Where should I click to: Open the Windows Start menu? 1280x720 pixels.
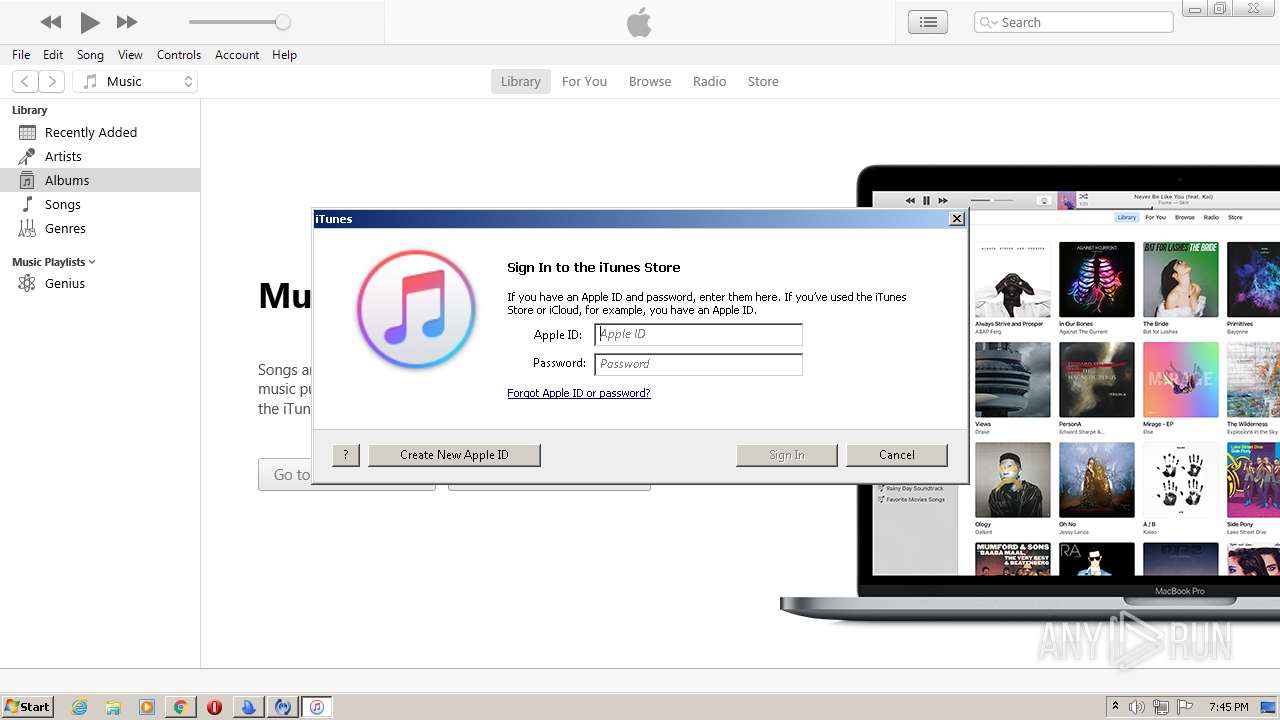pyautogui.click(x=27, y=706)
